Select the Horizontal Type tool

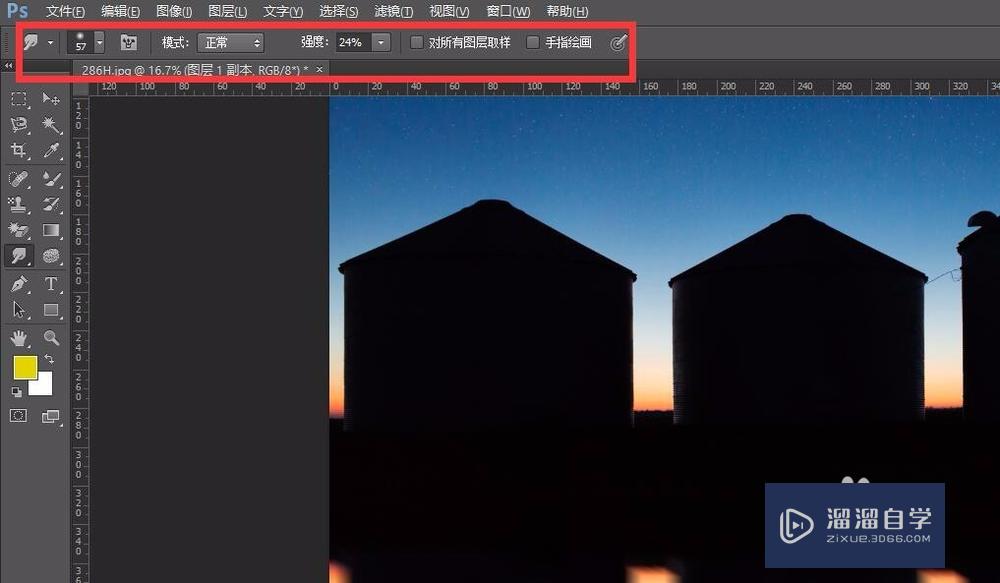click(51, 283)
